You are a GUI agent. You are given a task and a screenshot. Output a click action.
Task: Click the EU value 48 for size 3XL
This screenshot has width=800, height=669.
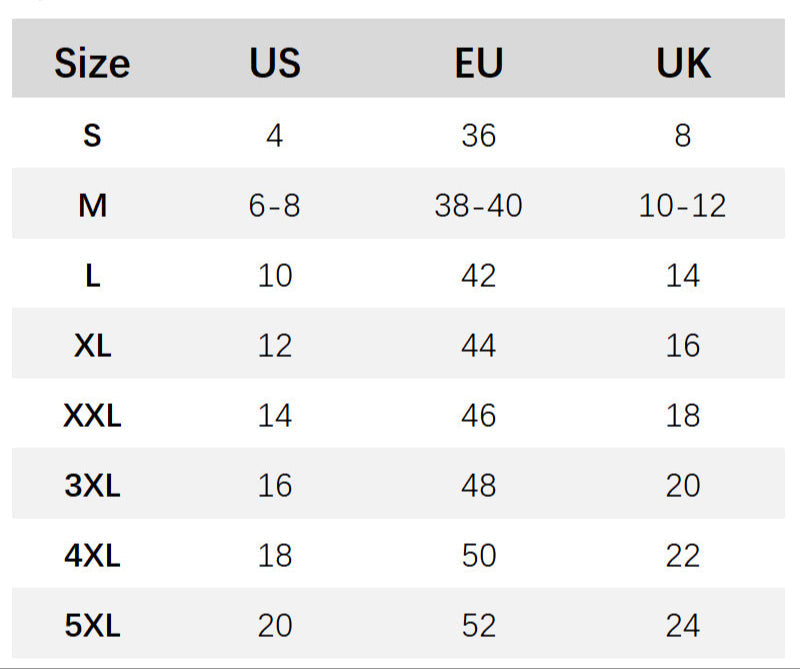478,486
